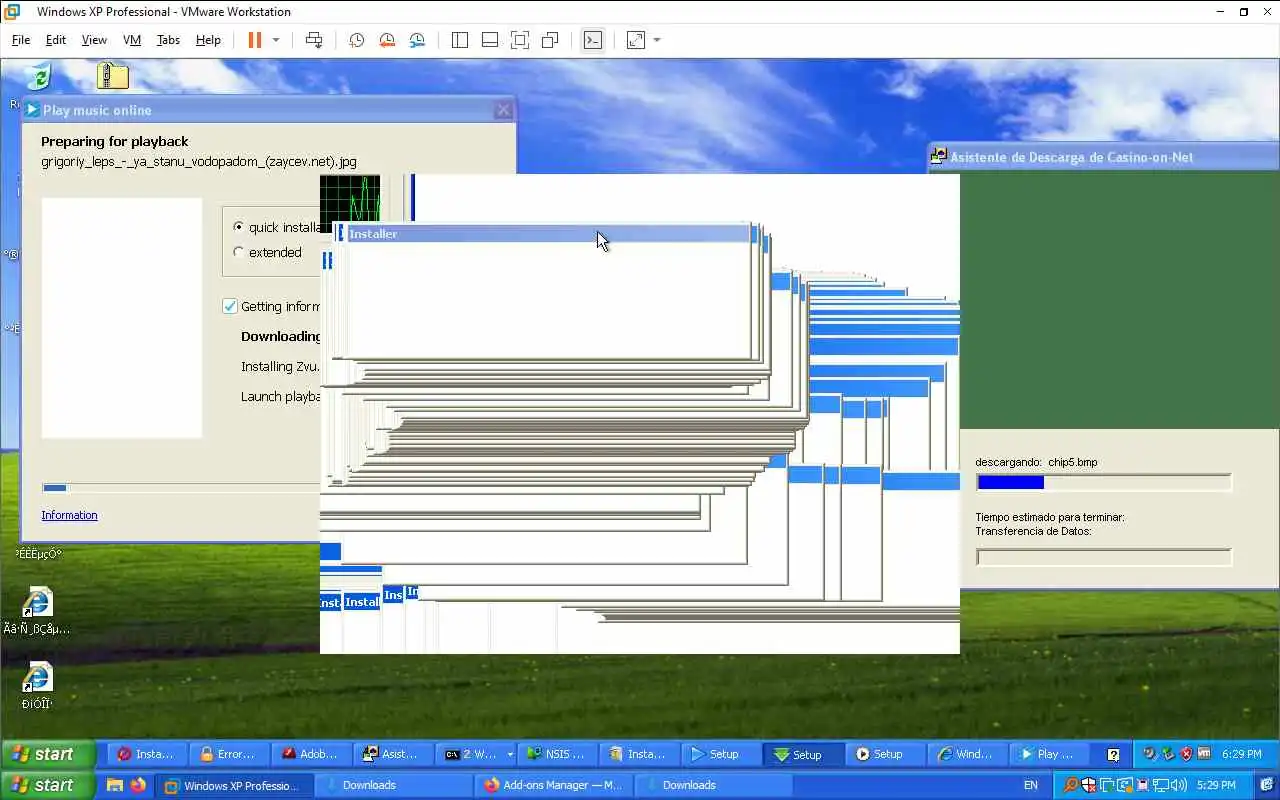Take a snapshot with the clock icon

356,40
